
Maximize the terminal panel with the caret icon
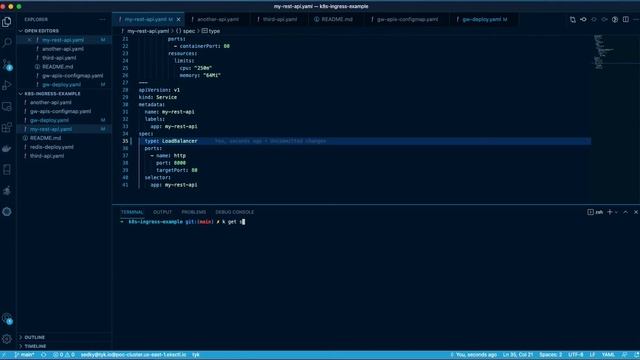point(626,212)
